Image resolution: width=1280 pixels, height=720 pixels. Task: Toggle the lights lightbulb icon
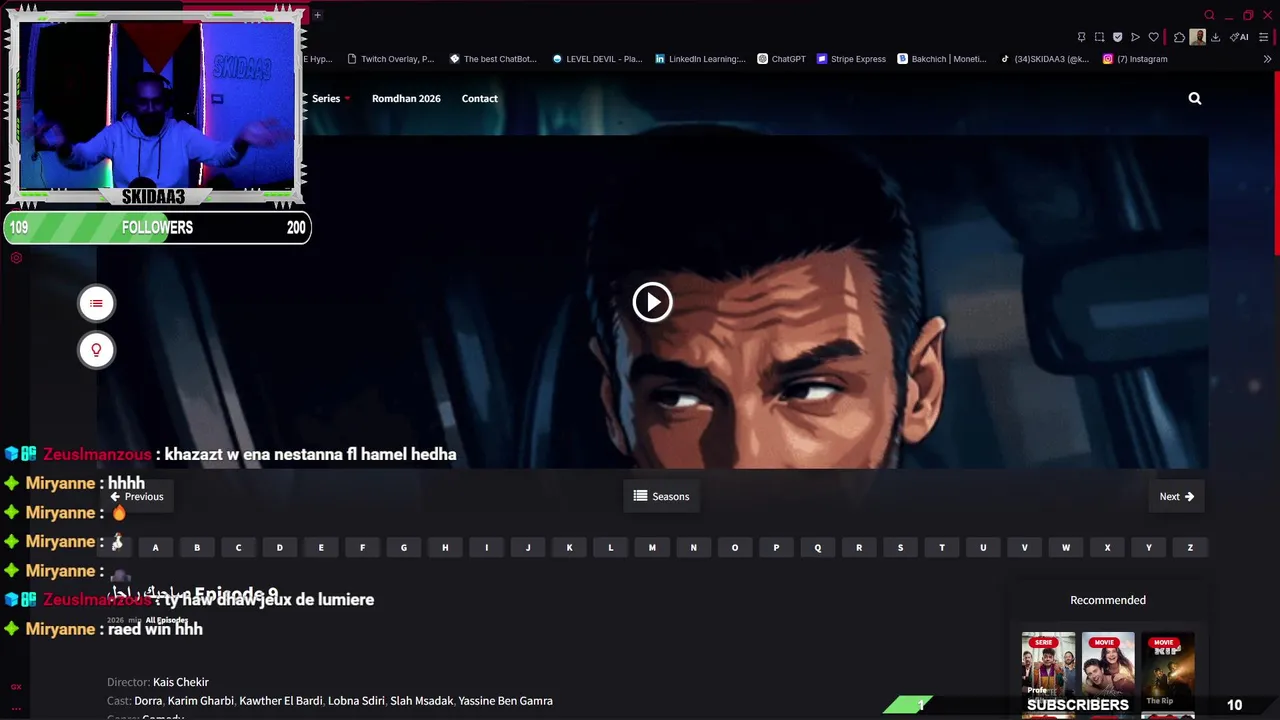(x=96, y=350)
